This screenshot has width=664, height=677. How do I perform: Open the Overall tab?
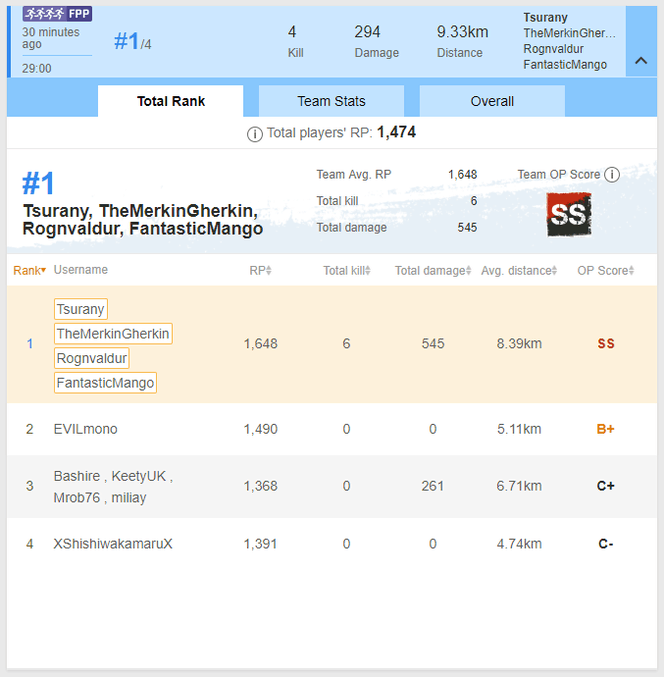point(492,101)
